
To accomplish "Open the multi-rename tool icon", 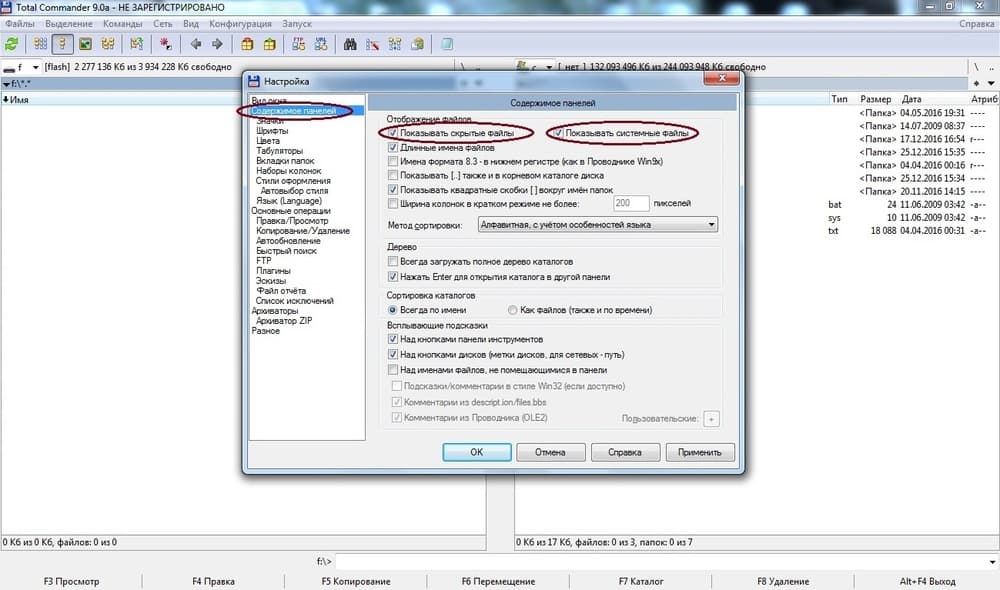I will click(372, 44).
